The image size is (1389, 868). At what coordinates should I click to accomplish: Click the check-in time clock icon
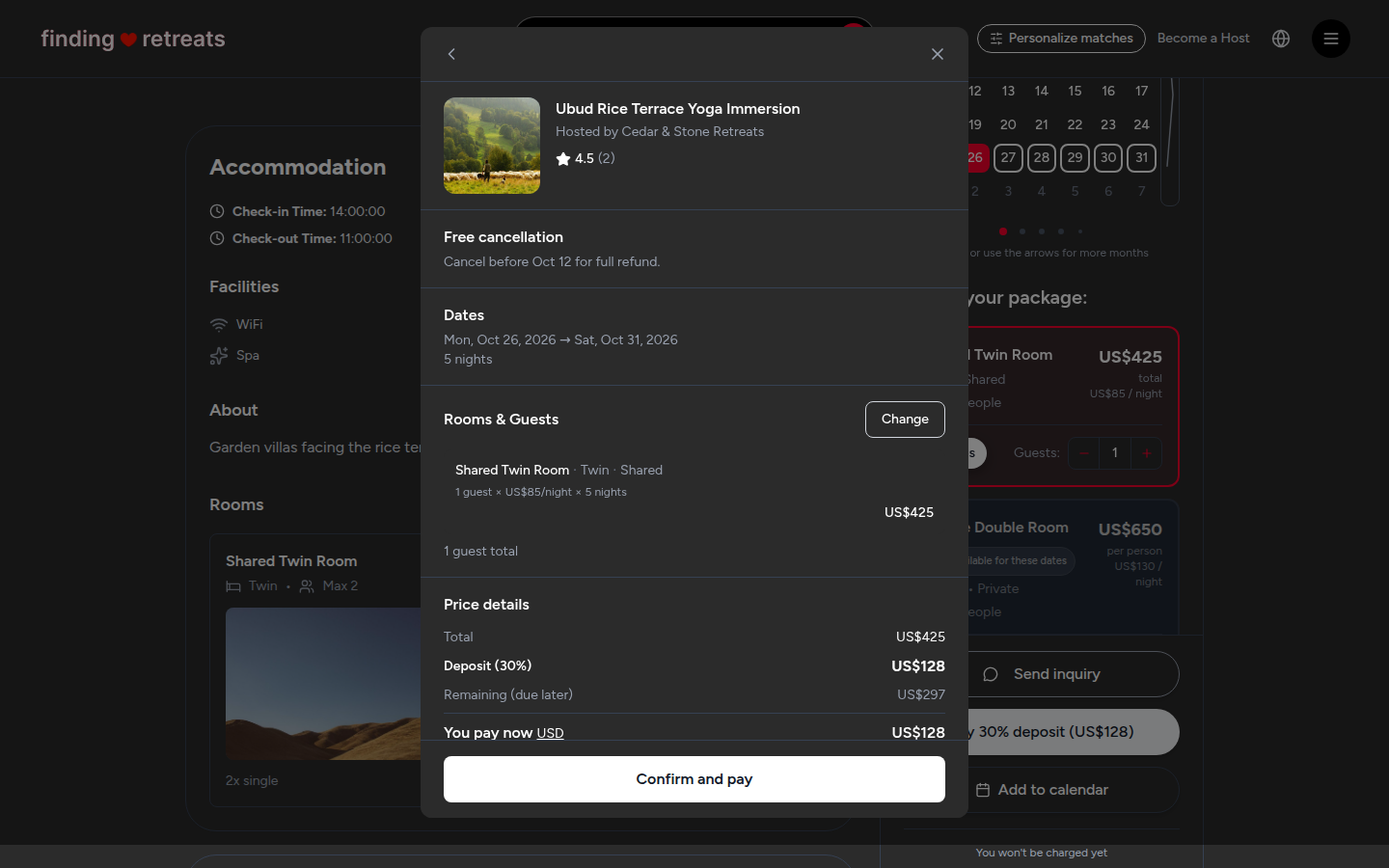click(x=217, y=211)
